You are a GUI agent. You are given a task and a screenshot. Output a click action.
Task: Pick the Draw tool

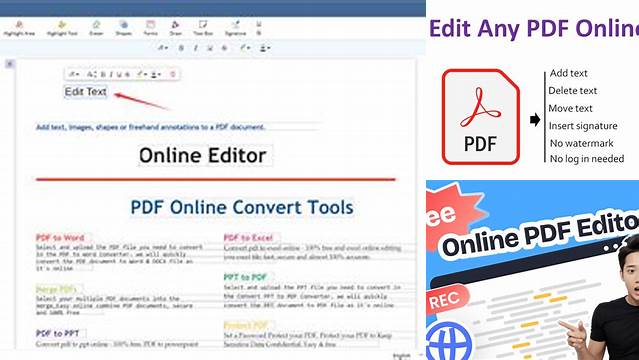click(x=175, y=29)
